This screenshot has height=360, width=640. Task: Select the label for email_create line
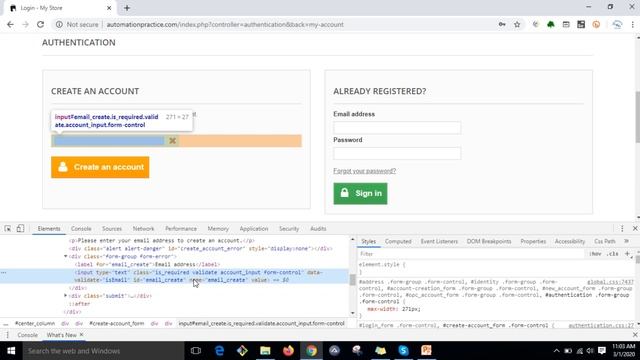coord(147,264)
